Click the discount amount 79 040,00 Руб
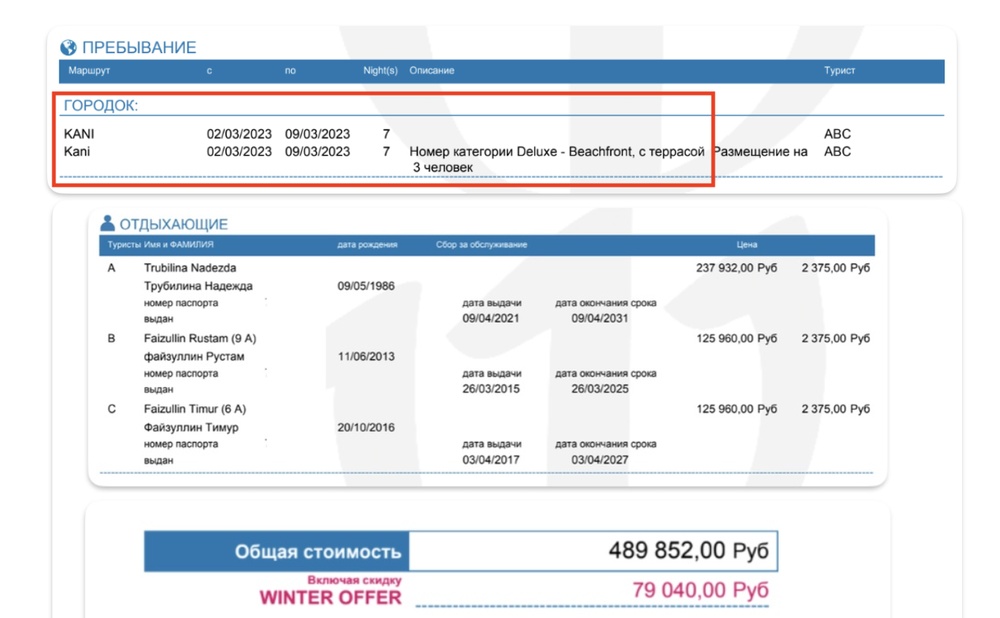The image size is (1000, 618). tap(699, 591)
